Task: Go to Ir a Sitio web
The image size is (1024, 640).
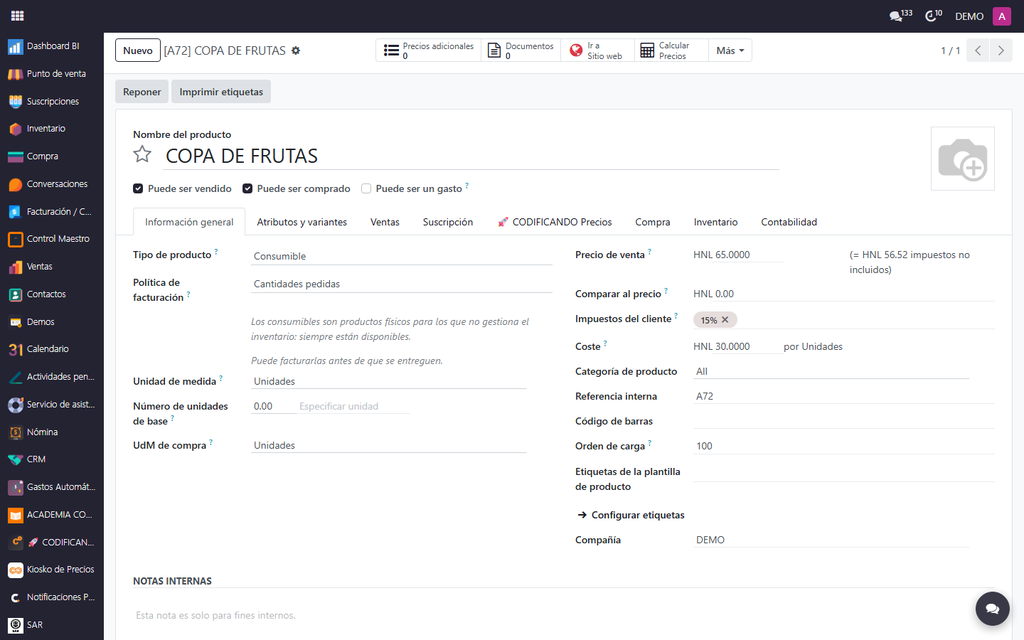Action: click(x=597, y=50)
